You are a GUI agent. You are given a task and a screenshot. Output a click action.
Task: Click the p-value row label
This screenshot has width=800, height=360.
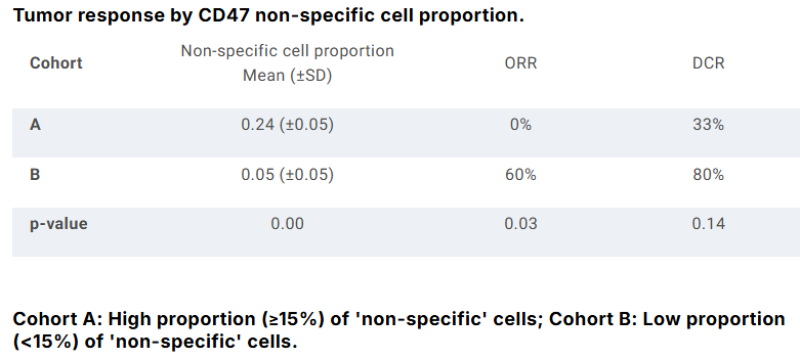pyautogui.click(x=59, y=224)
